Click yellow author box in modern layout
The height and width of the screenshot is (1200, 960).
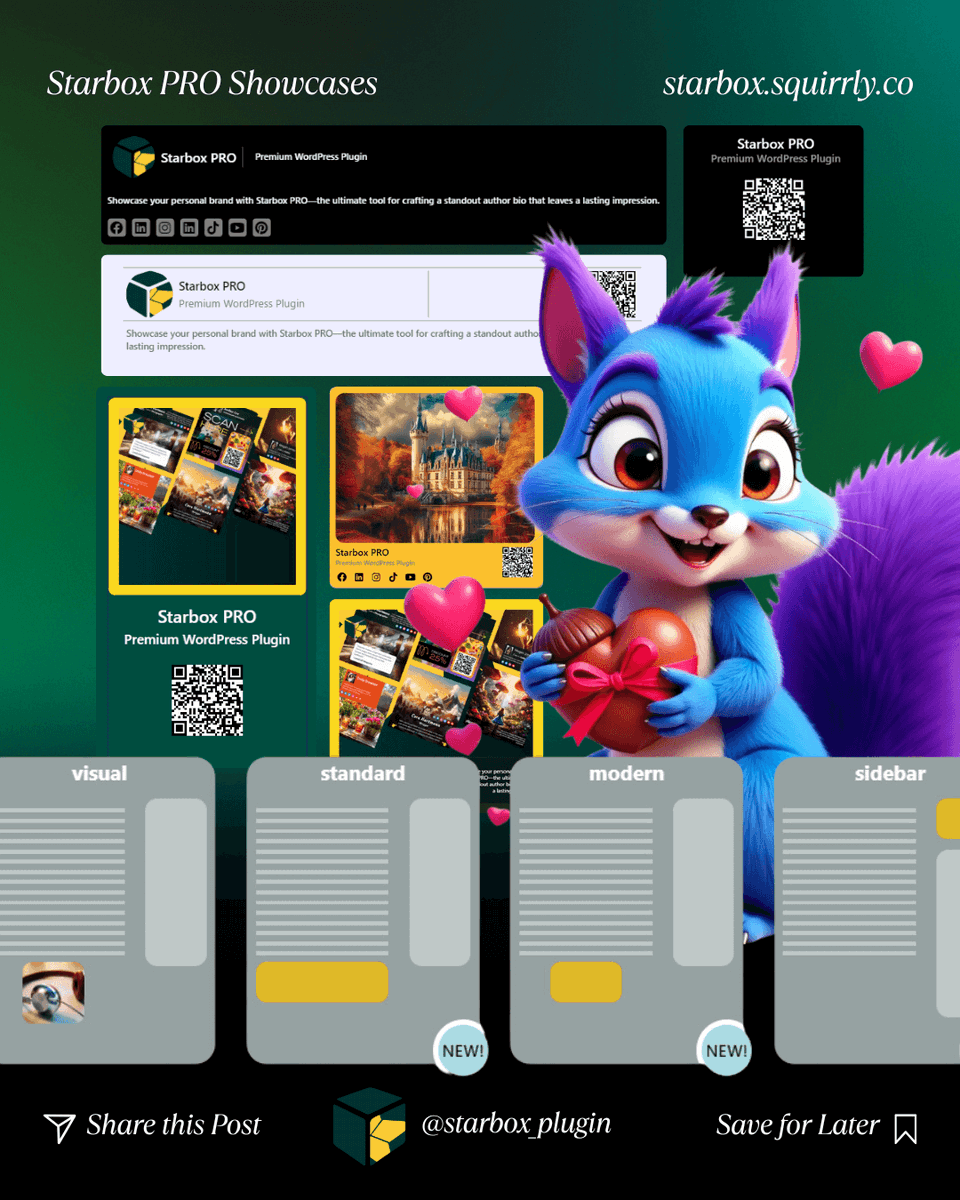pos(586,982)
